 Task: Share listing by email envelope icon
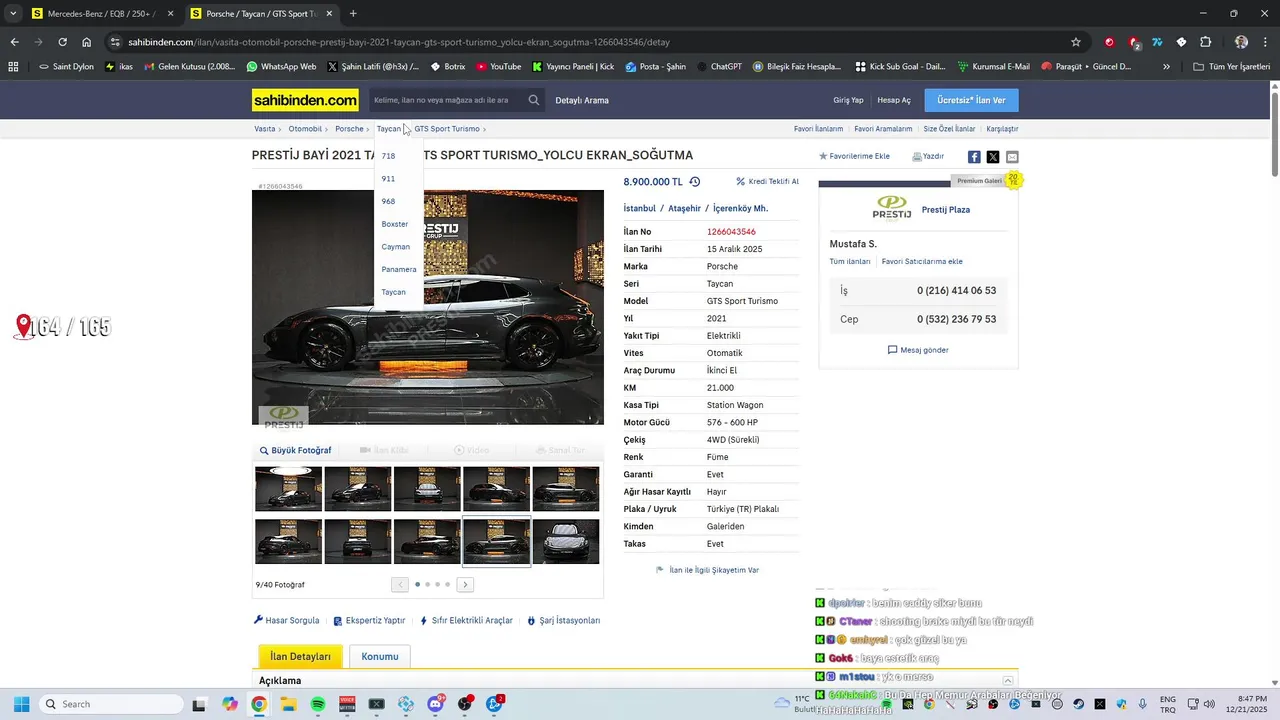[1012, 157]
